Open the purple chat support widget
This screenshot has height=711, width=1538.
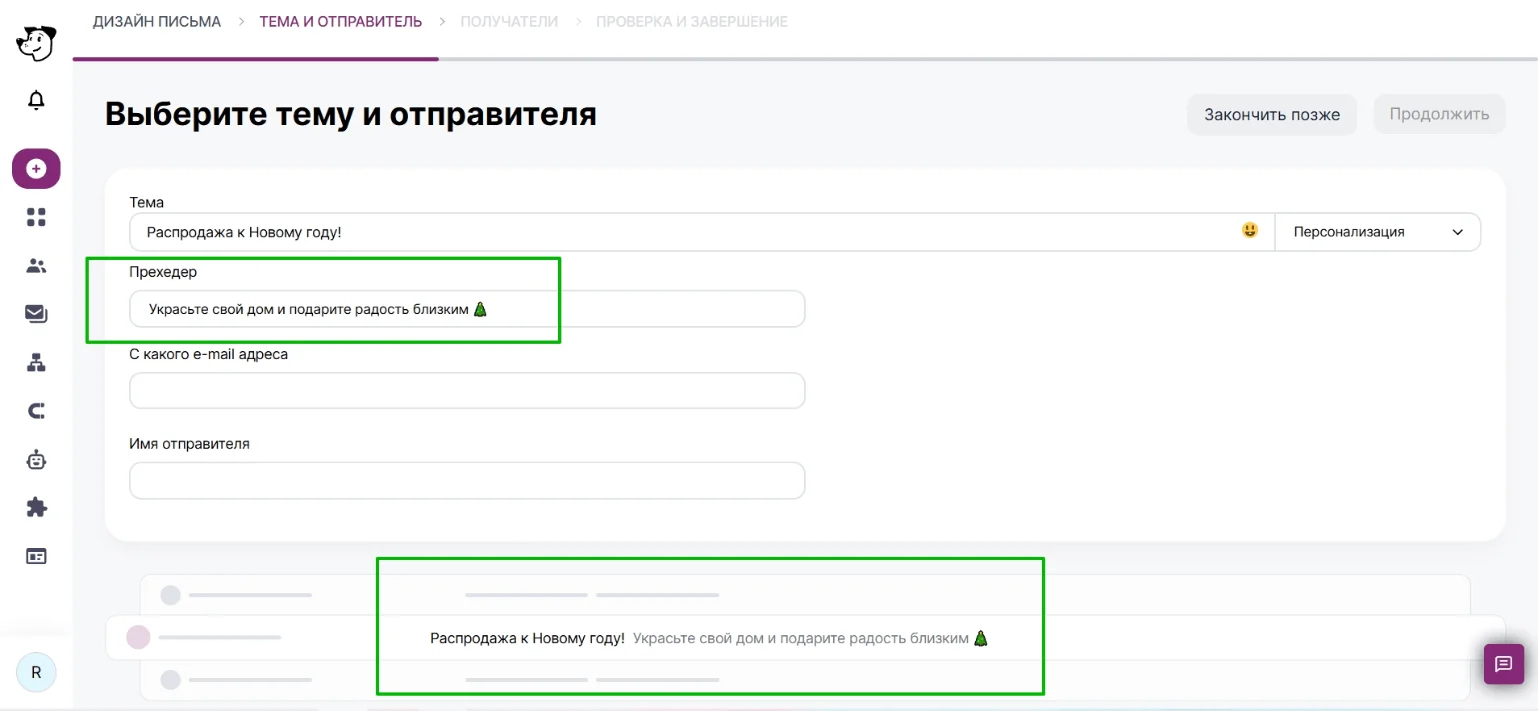click(x=1503, y=664)
